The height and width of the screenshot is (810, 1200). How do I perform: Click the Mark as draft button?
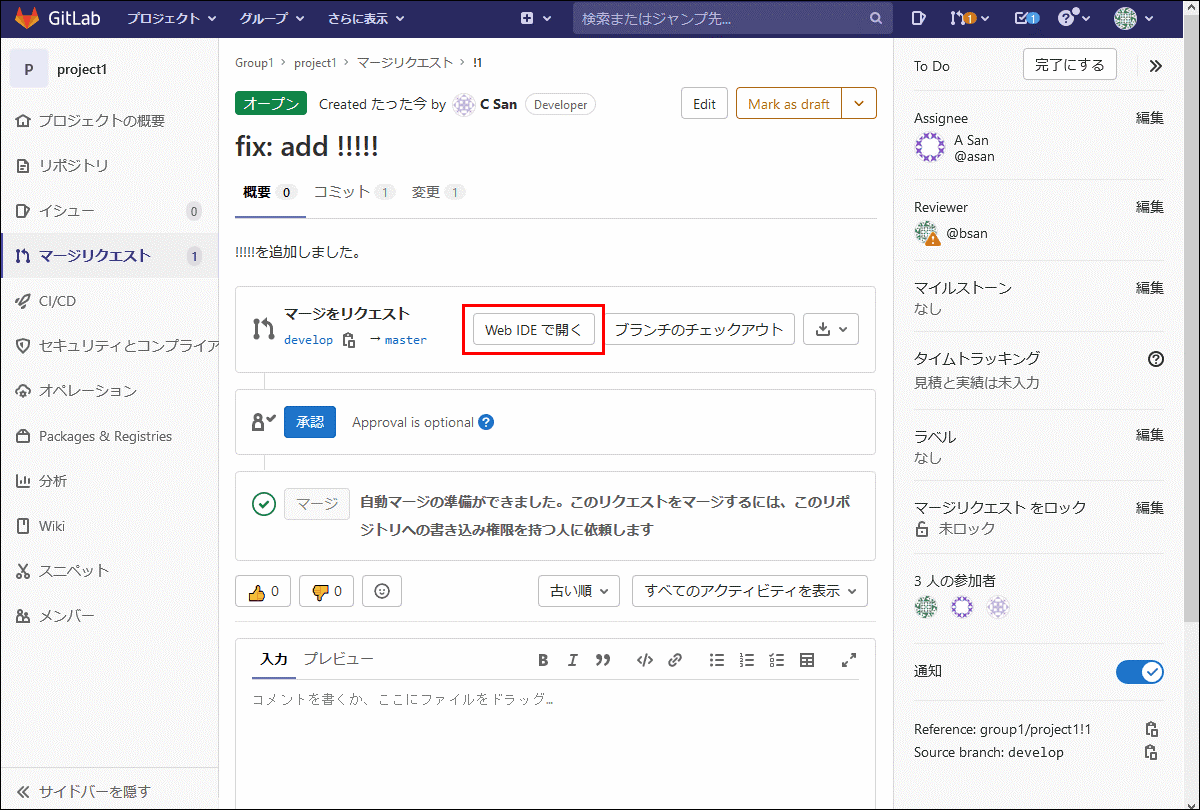[789, 104]
